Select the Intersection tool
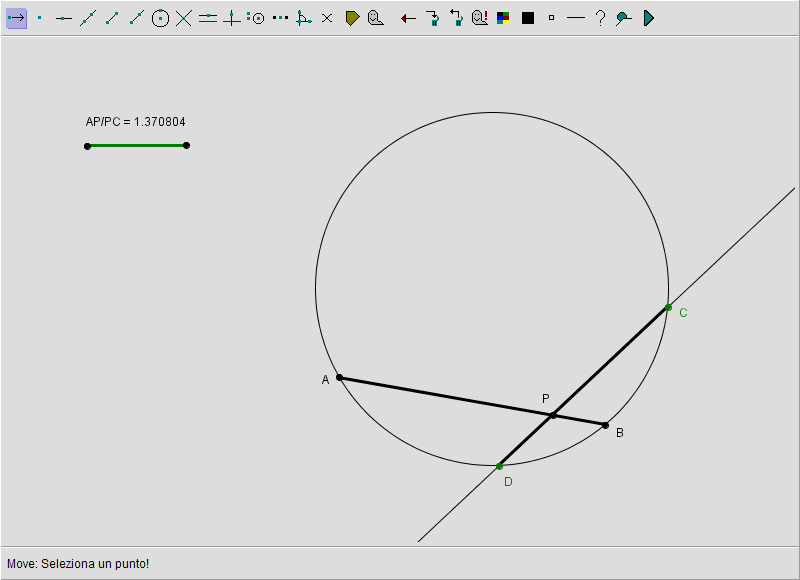The width and height of the screenshot is (800, 580). click(184, 18)
